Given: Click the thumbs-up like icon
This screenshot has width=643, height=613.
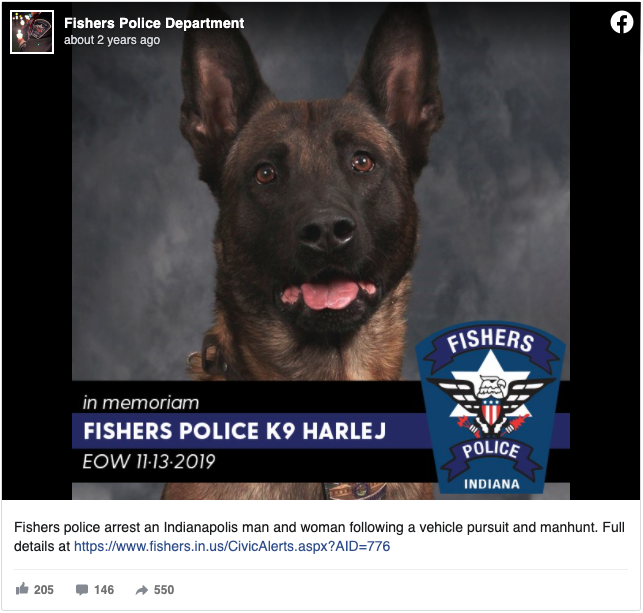Looking at the screenshot, I should 22,589.
